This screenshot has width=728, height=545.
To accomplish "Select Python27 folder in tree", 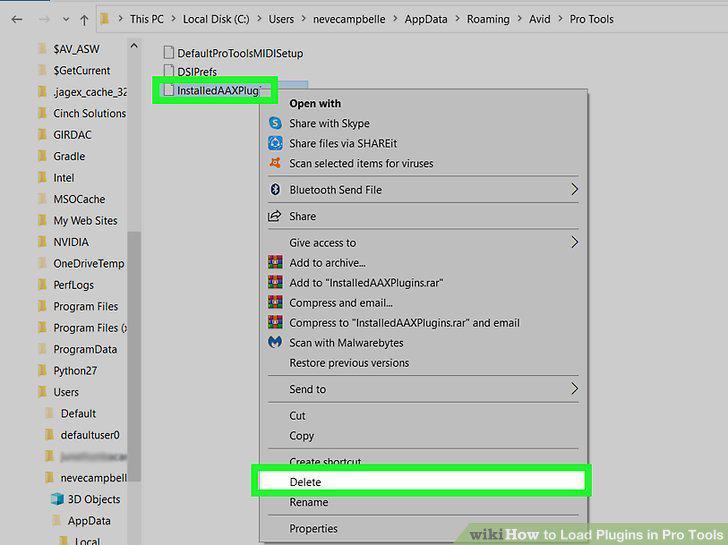I will tap(75, 370).
